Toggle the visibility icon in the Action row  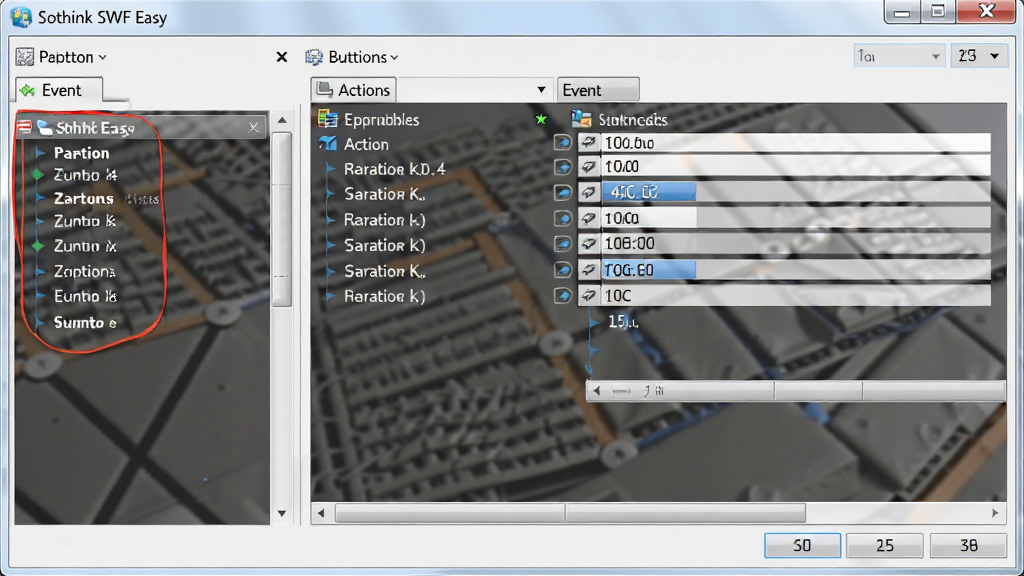pos(562,142)
